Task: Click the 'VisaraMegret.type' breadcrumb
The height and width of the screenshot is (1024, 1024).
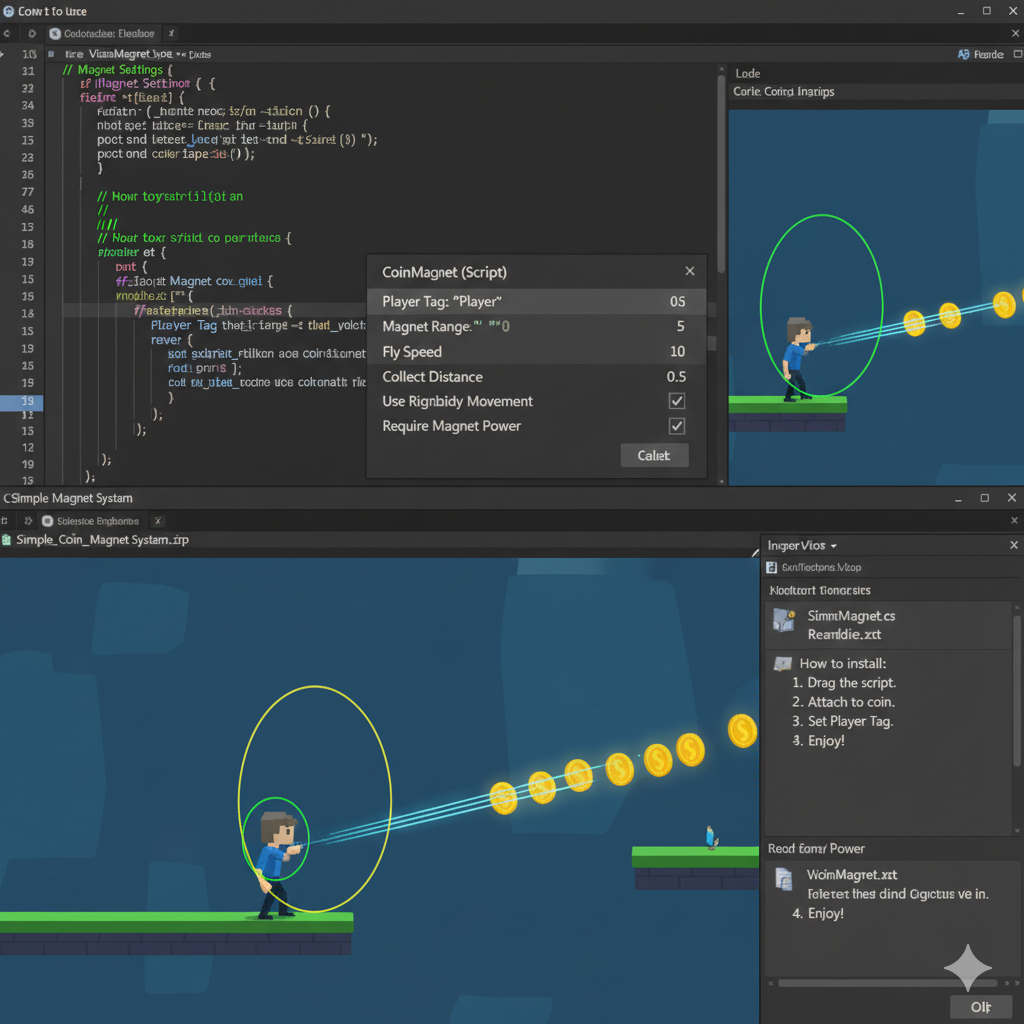Action: 131,54
